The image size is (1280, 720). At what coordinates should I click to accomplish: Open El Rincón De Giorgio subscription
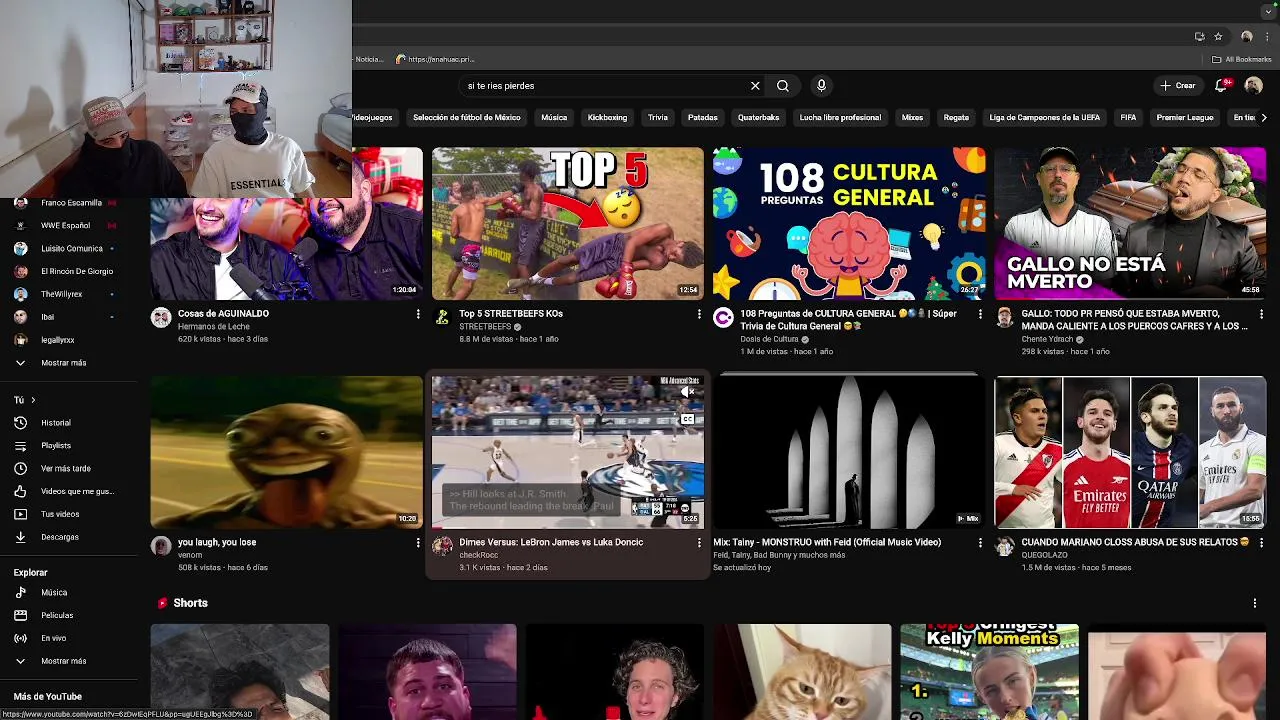pyautogui.click(x=66, y=272)
